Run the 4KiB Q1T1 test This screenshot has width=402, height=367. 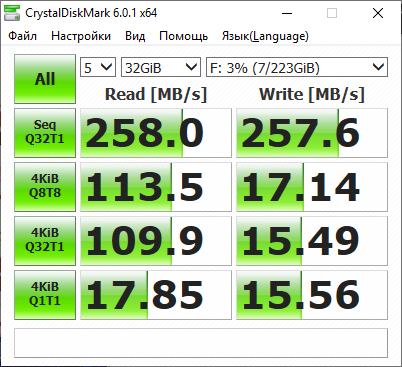(45, 295)
